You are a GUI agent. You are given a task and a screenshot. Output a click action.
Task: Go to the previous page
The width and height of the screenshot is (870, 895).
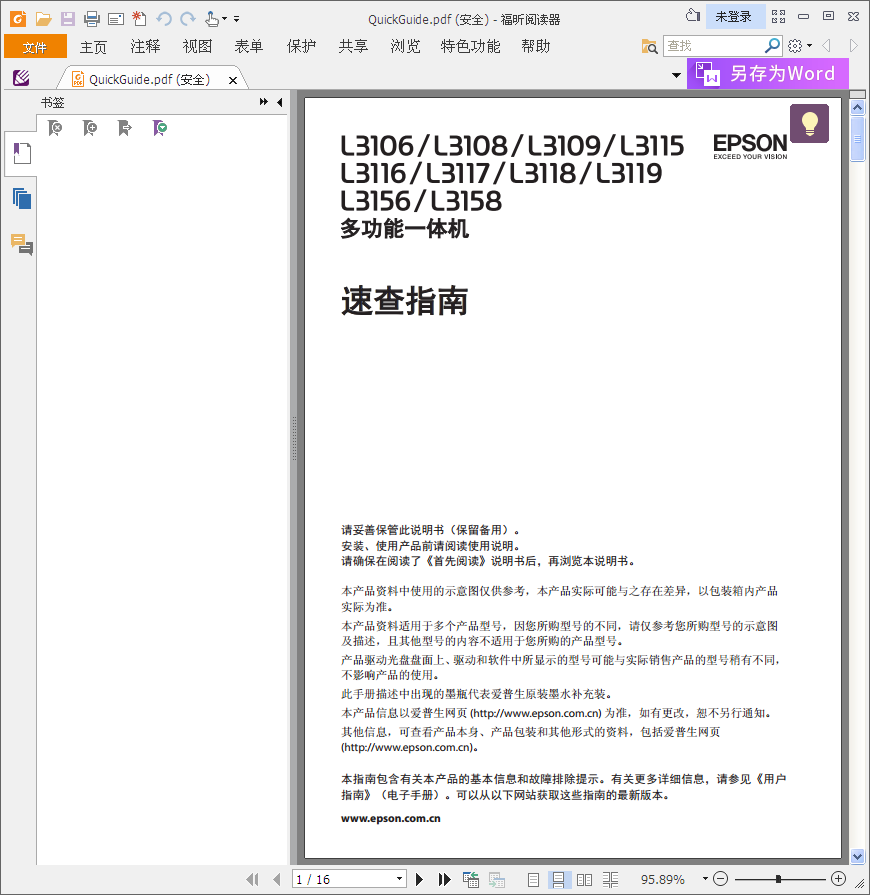click(276, 880)
